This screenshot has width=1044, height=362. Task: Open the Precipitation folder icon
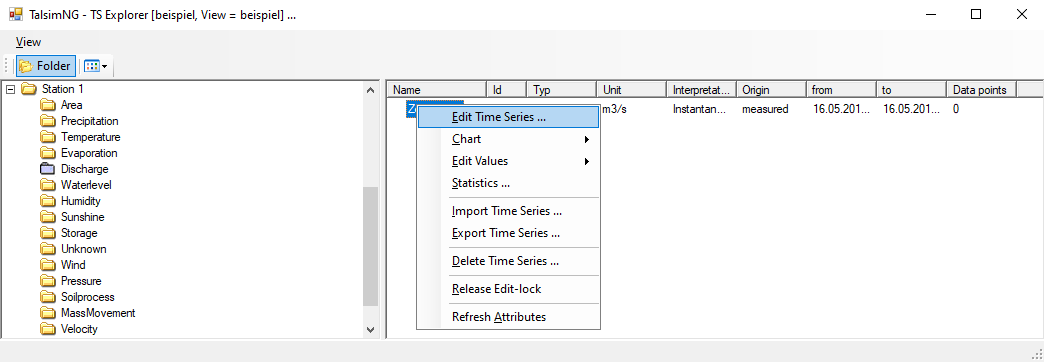click(47, 121)
